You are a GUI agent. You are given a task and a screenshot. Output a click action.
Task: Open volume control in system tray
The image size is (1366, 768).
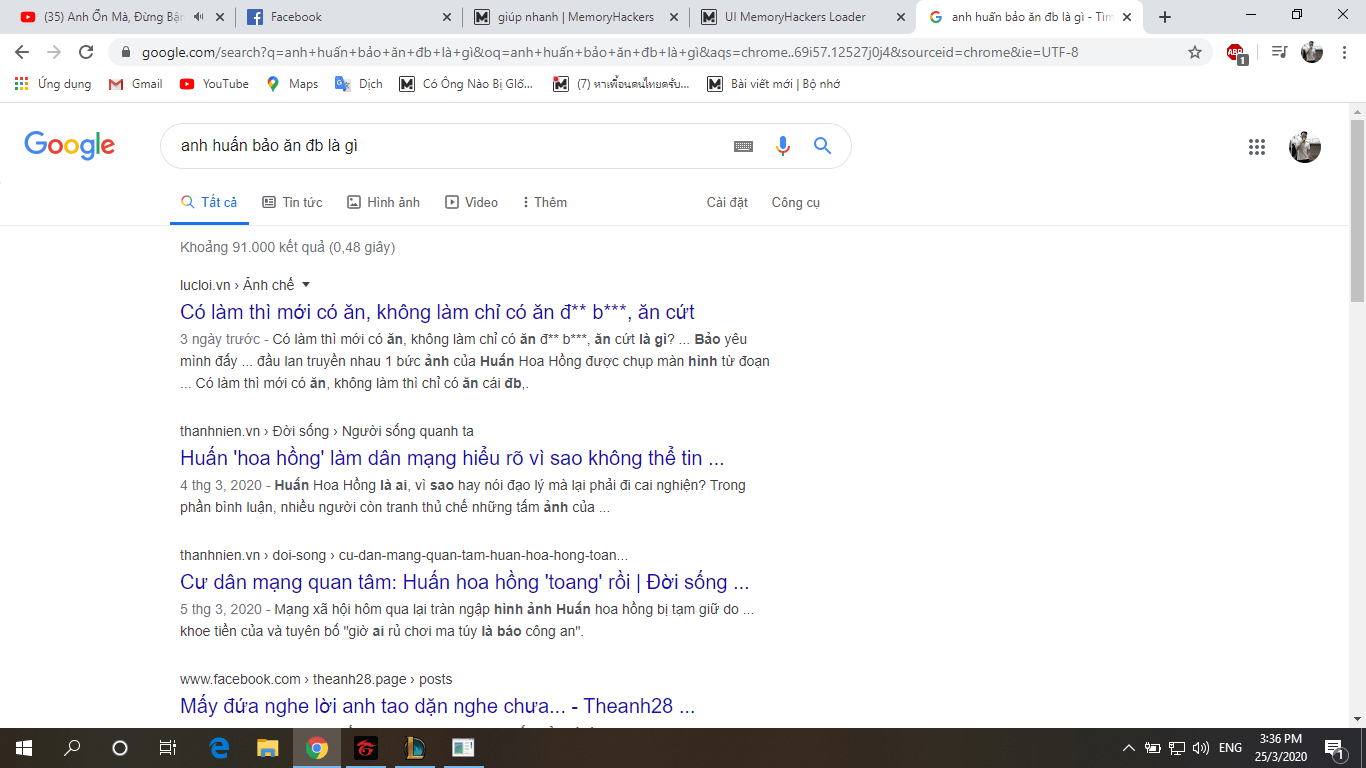[x=1201, y=747]
